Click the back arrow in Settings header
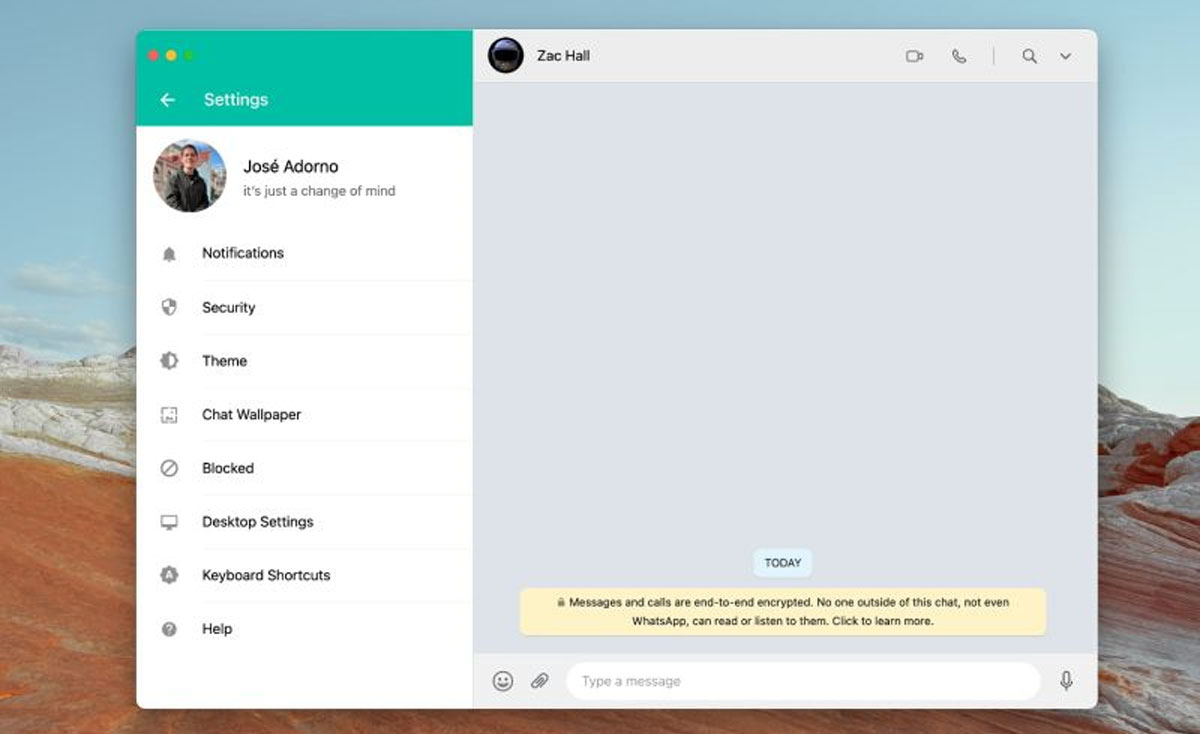1200x734 pixels. (x=167, y=100)
